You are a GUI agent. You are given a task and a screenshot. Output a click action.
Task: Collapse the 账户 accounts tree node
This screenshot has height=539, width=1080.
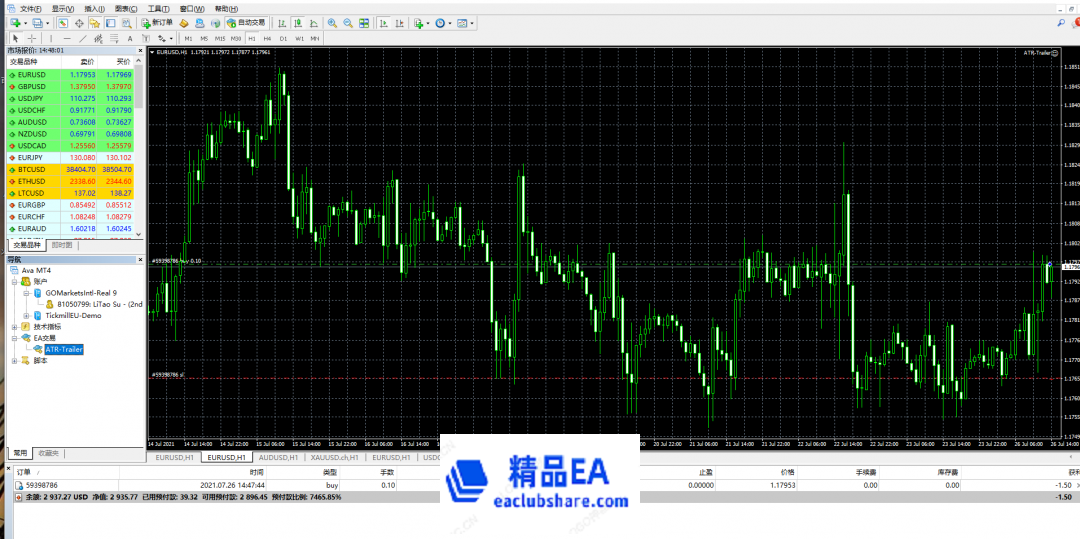pos(15,282)
